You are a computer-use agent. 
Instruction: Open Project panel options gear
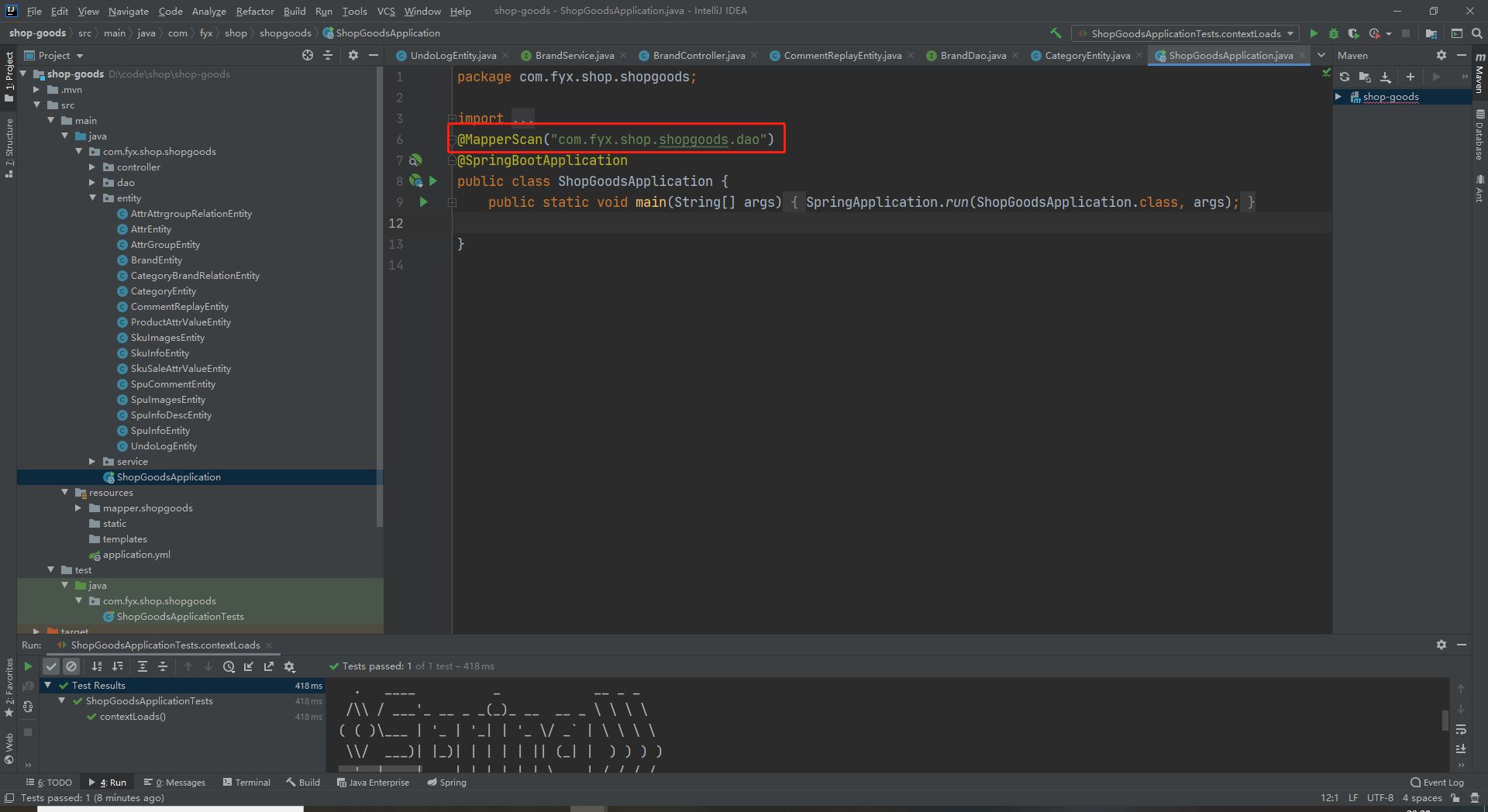coord(353,55)
